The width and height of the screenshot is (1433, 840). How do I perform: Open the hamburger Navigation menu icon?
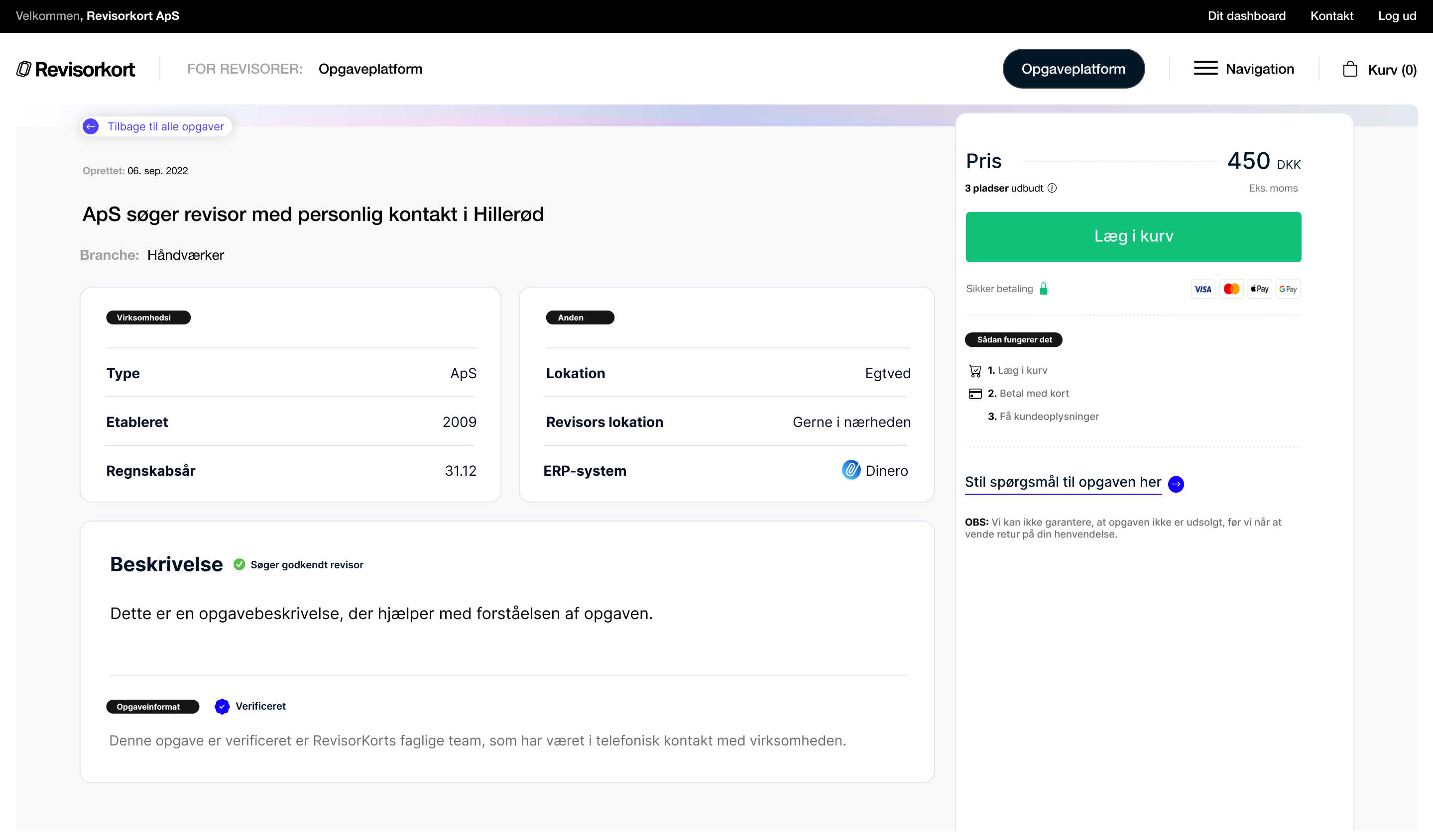click(1205, 69)
